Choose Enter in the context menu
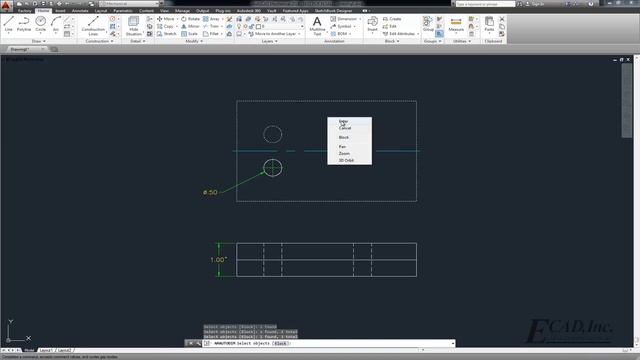This screenshot has height=360, width=640. pos(349,121)
